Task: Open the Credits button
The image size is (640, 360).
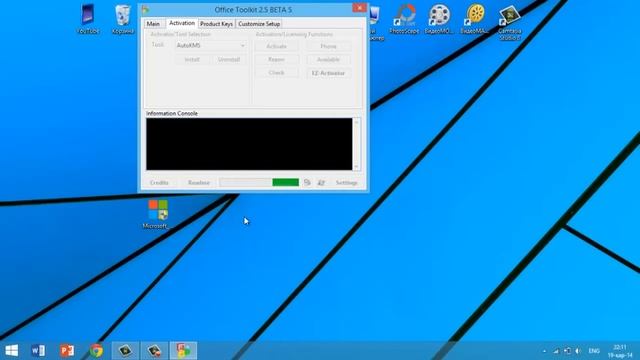Action: 159,182
